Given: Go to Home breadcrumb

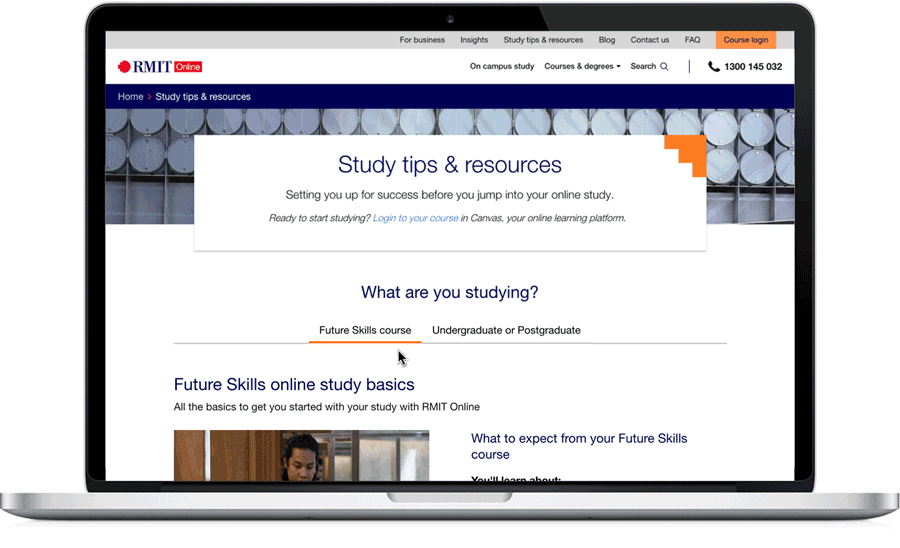Looking at the screenshot, I should tap(130, 96).
